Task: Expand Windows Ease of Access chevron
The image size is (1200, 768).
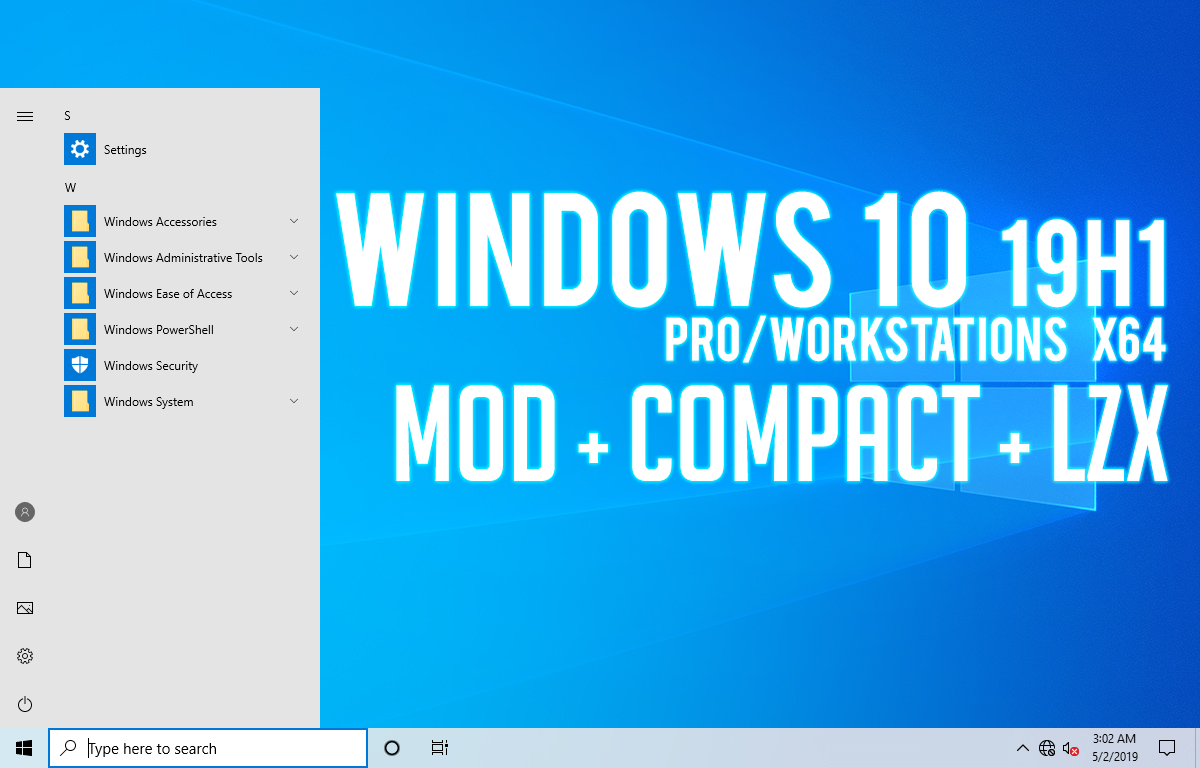Action: click(294, 293)
